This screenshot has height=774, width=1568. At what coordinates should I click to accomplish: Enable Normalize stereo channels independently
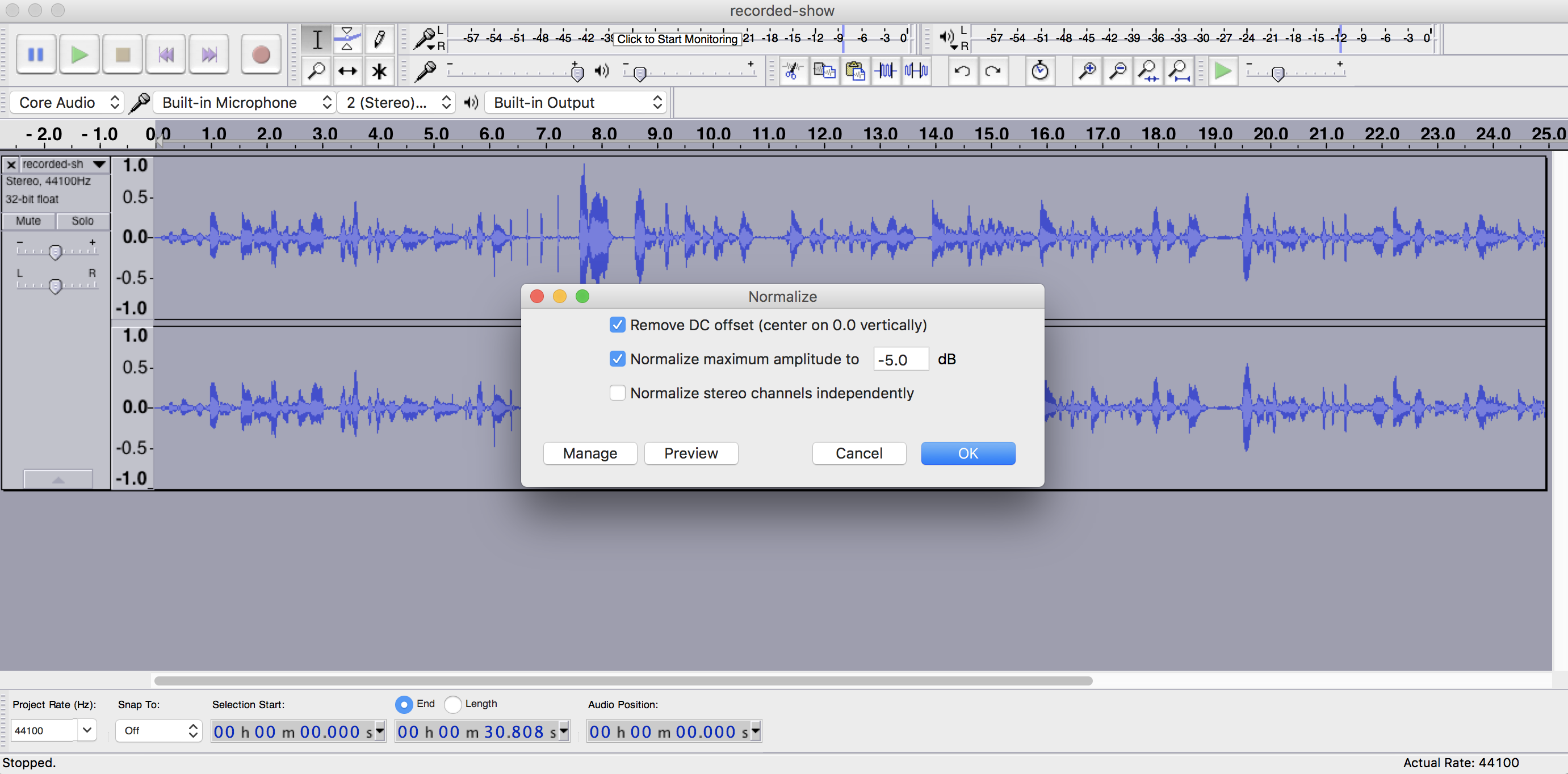point(617,393)
